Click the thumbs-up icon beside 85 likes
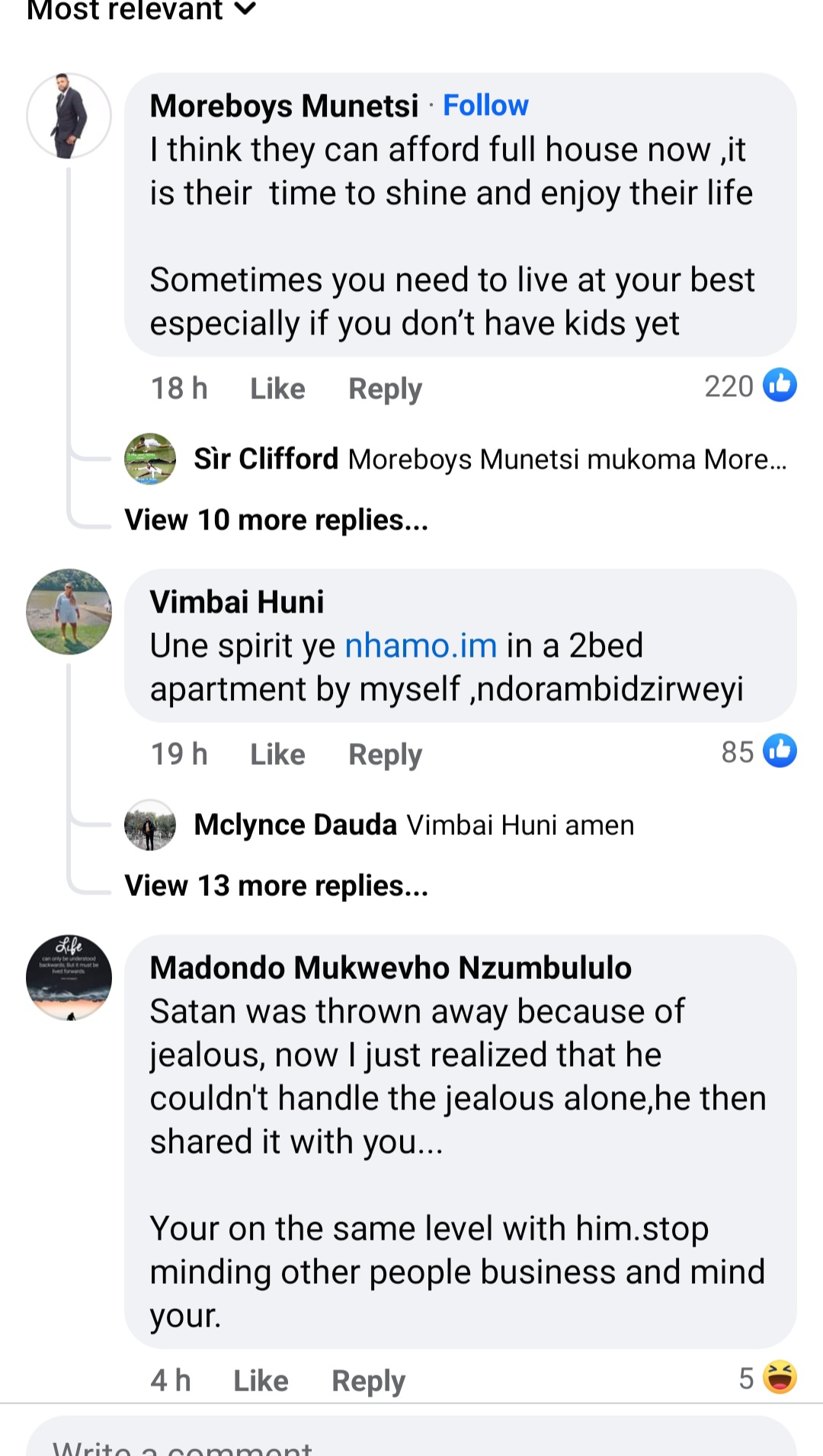 pos(780,751)
